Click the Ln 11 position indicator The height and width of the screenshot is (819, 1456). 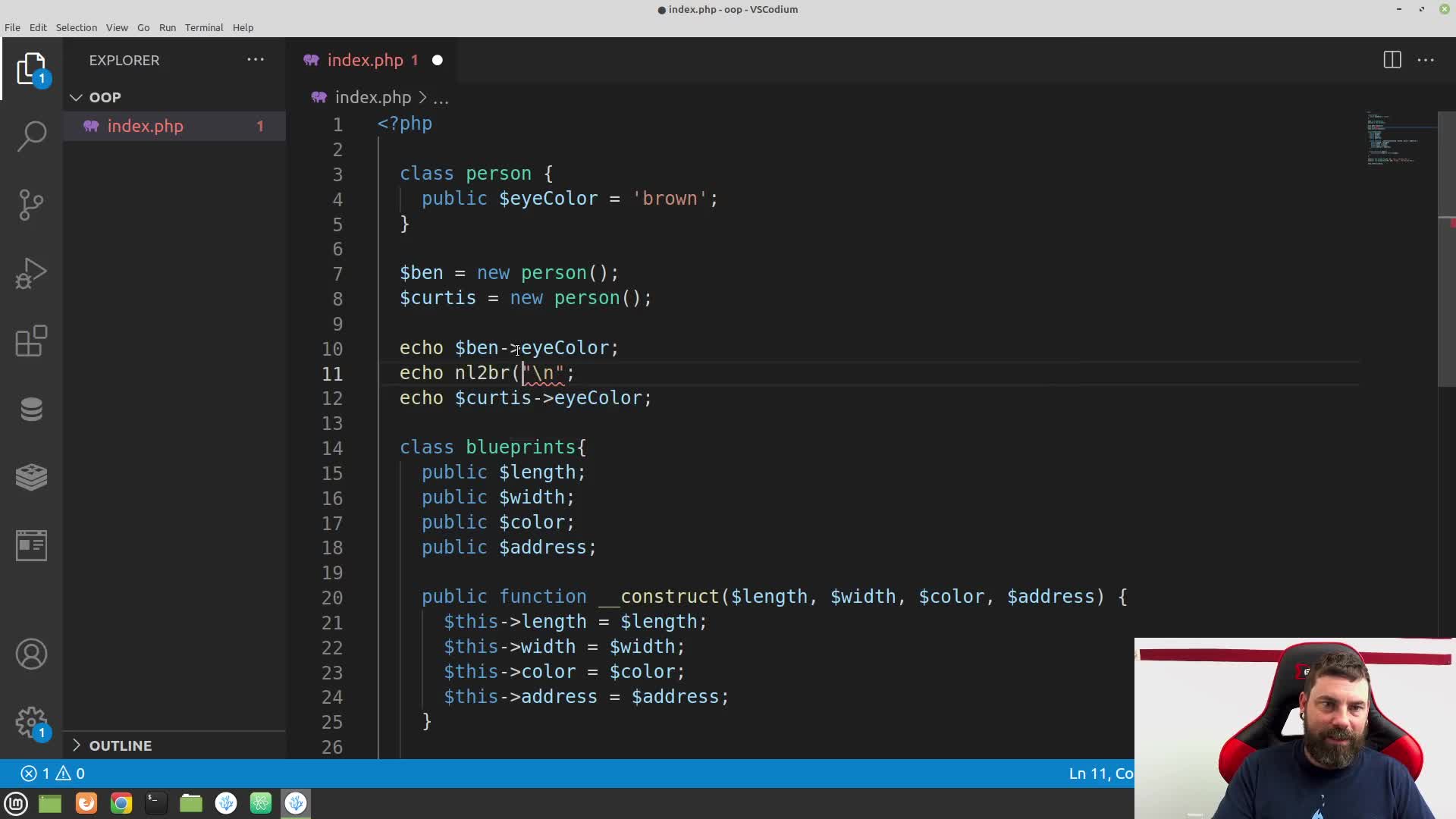pyautogui.click(x=1100, y=773)
